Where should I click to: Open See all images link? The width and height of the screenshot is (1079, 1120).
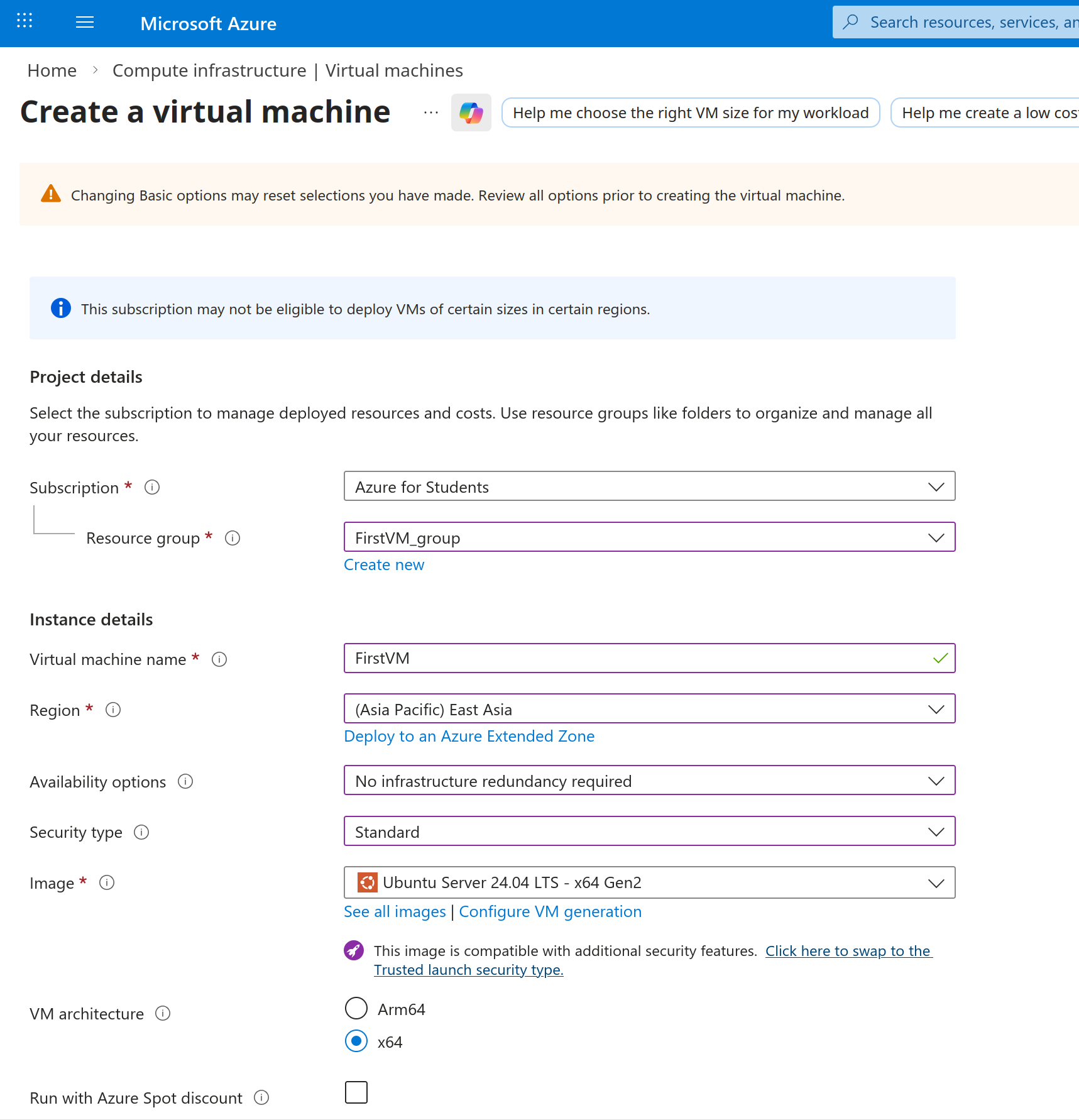tap(395, 911)
